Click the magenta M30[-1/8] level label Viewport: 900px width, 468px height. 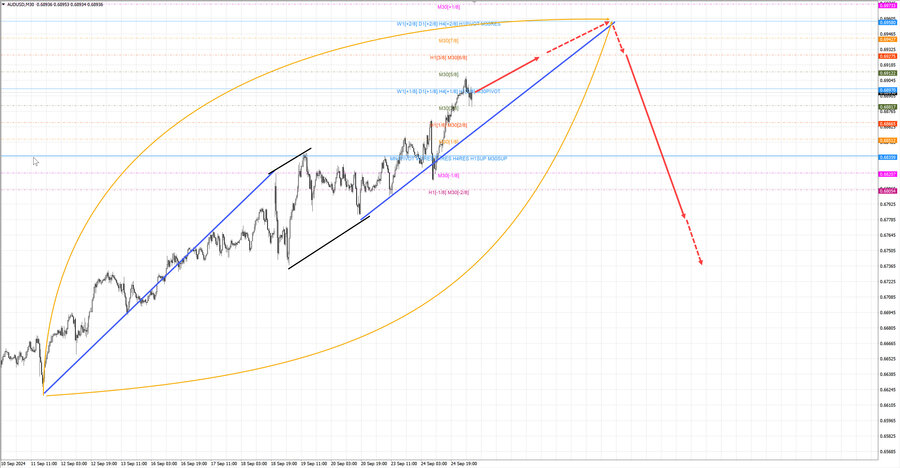click(x=448, y=176)
